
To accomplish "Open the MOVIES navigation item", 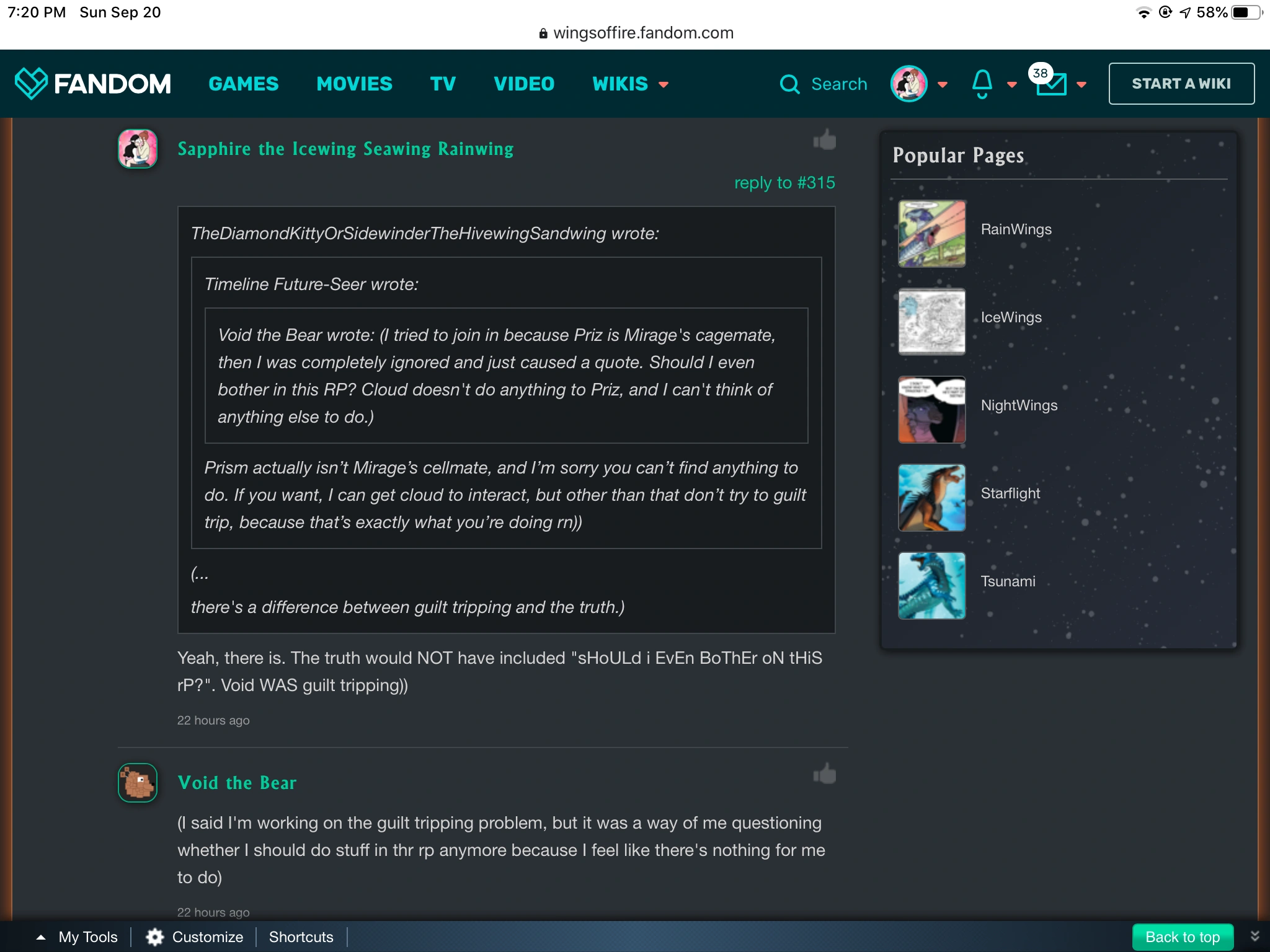I will click(x=354, y=84).
